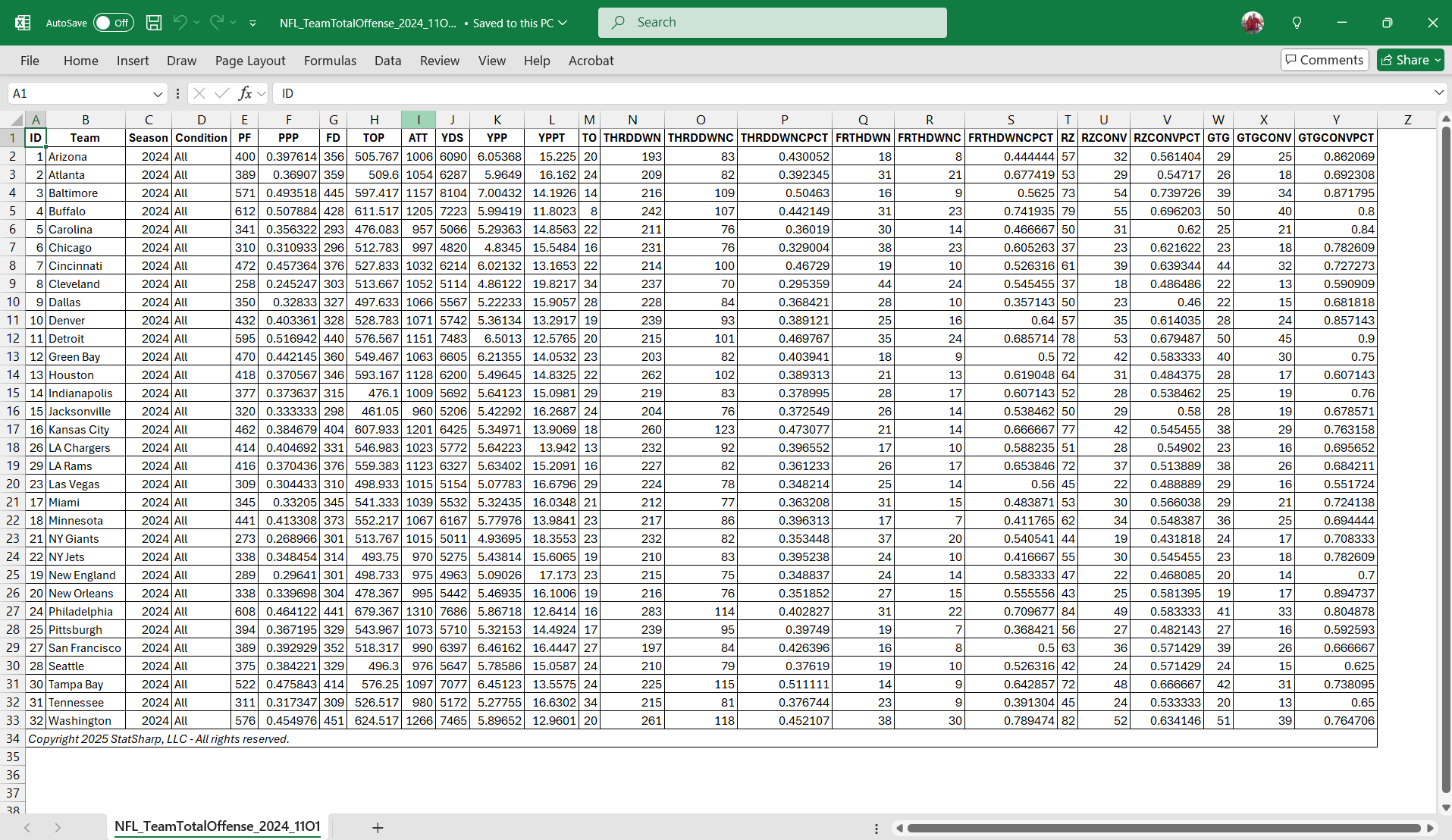Click the lightbulb icon in the title bar

point(1297,23)
